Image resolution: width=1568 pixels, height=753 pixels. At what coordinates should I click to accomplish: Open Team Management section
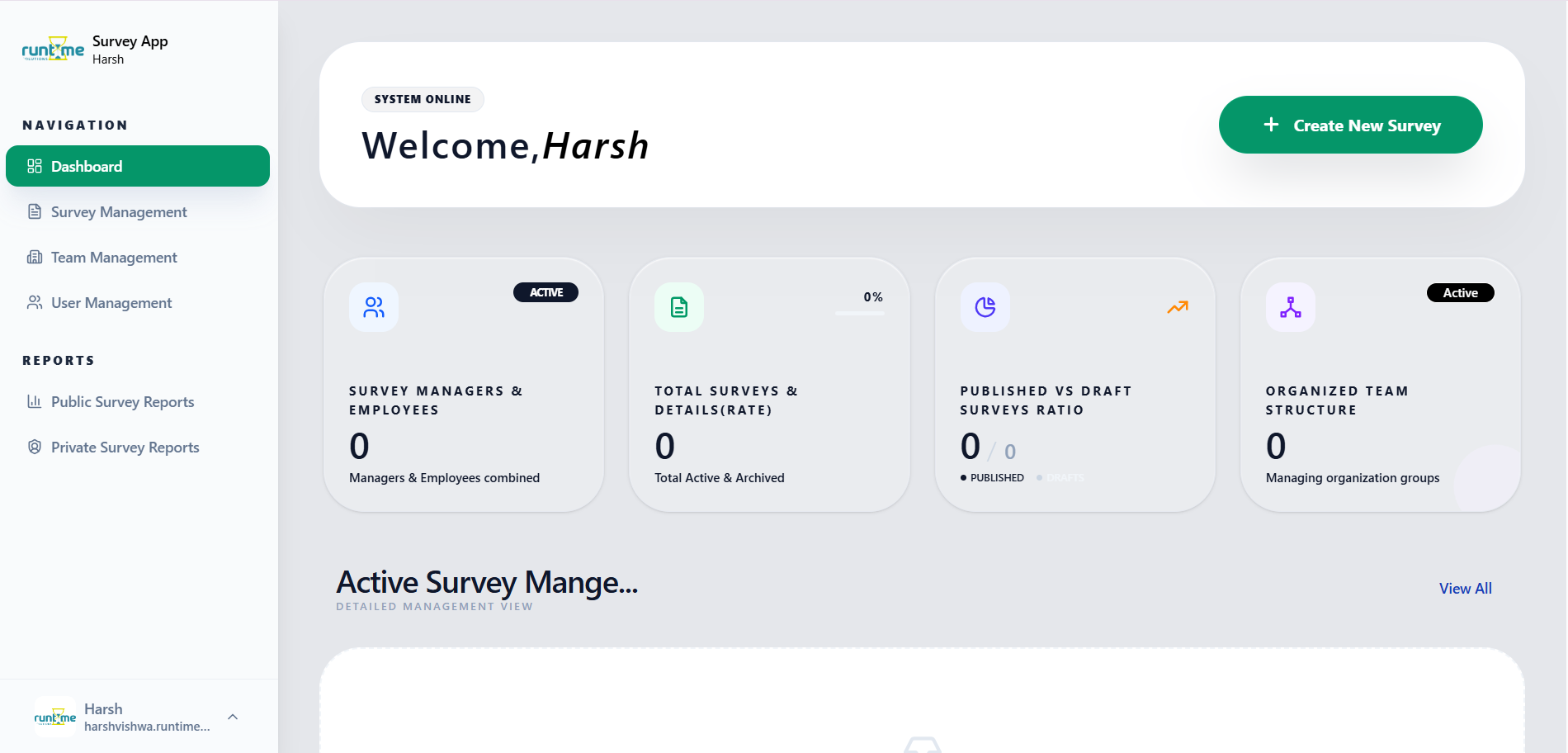point(114,258)
